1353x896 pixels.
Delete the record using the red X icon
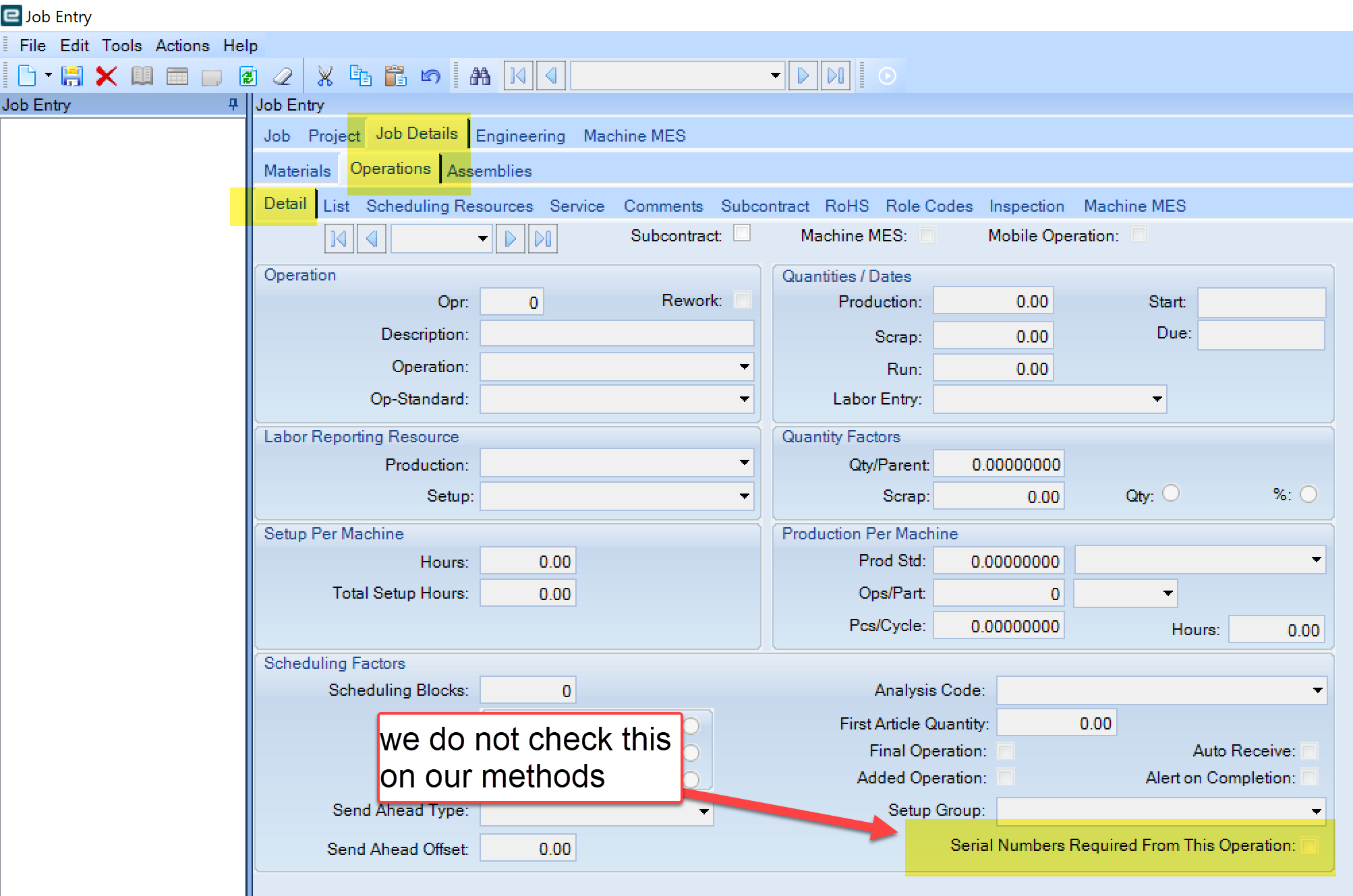(x=106, y=76)
